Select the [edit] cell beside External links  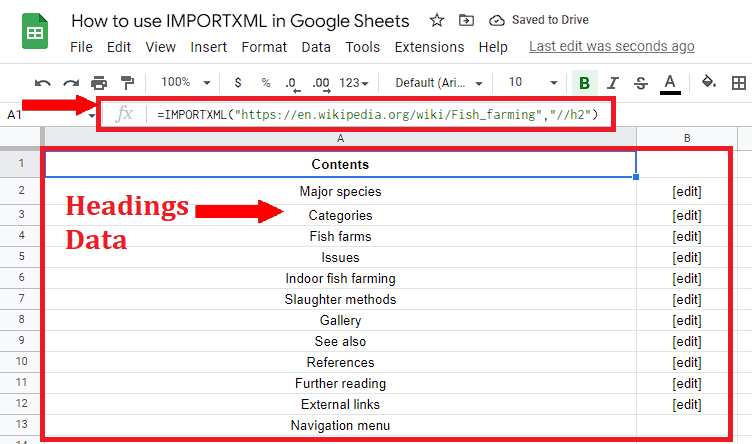(x=686, y=405)
